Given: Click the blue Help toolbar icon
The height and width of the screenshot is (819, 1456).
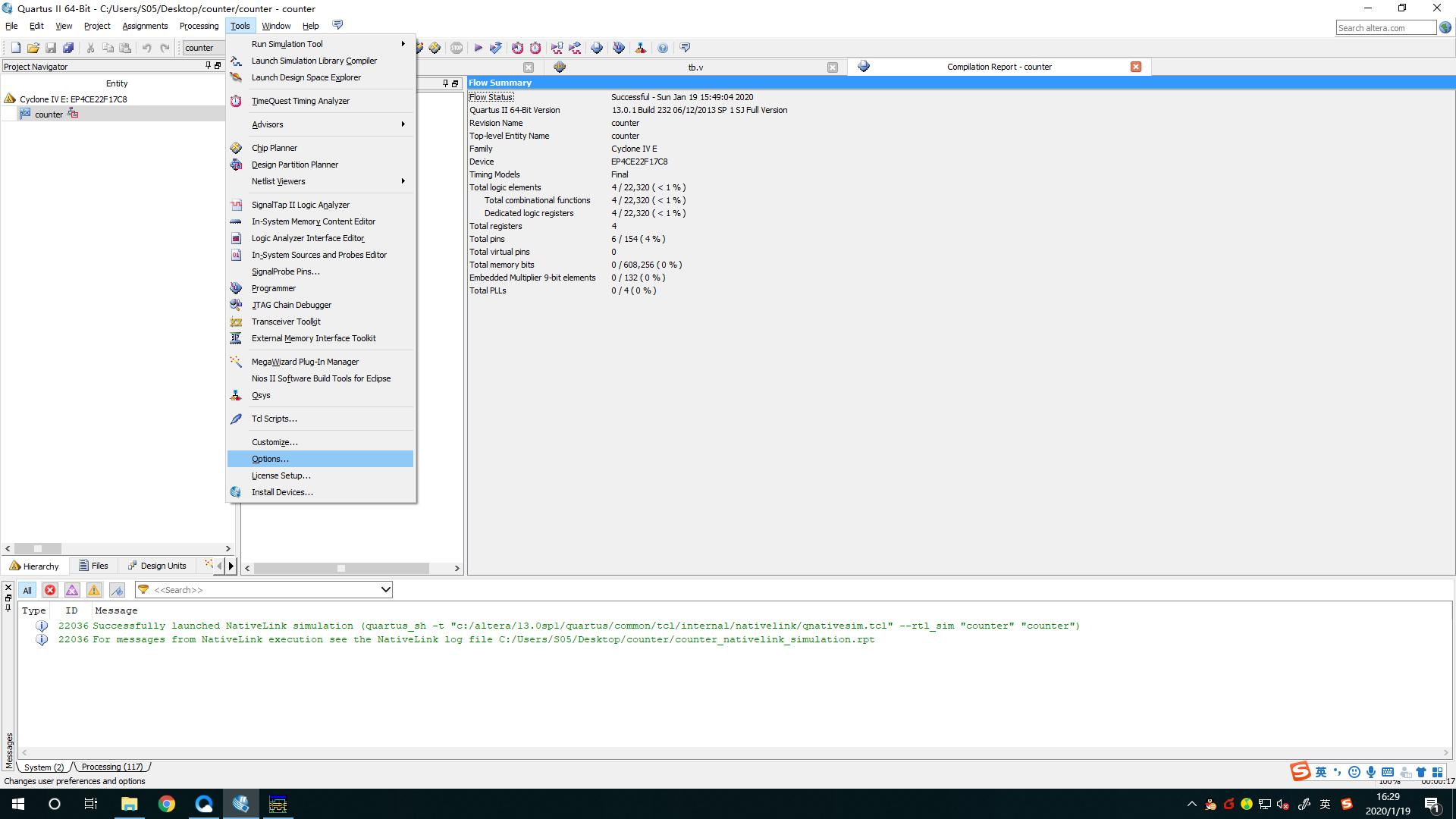Looking at the screenshot, I should (663, 48).
